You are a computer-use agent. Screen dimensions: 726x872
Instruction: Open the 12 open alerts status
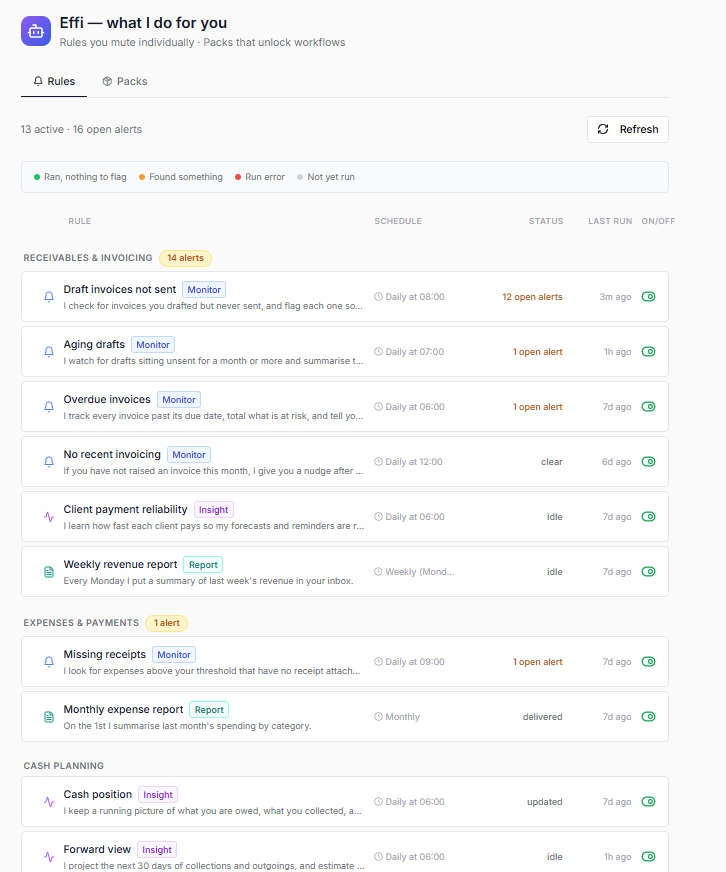(532, 297)
